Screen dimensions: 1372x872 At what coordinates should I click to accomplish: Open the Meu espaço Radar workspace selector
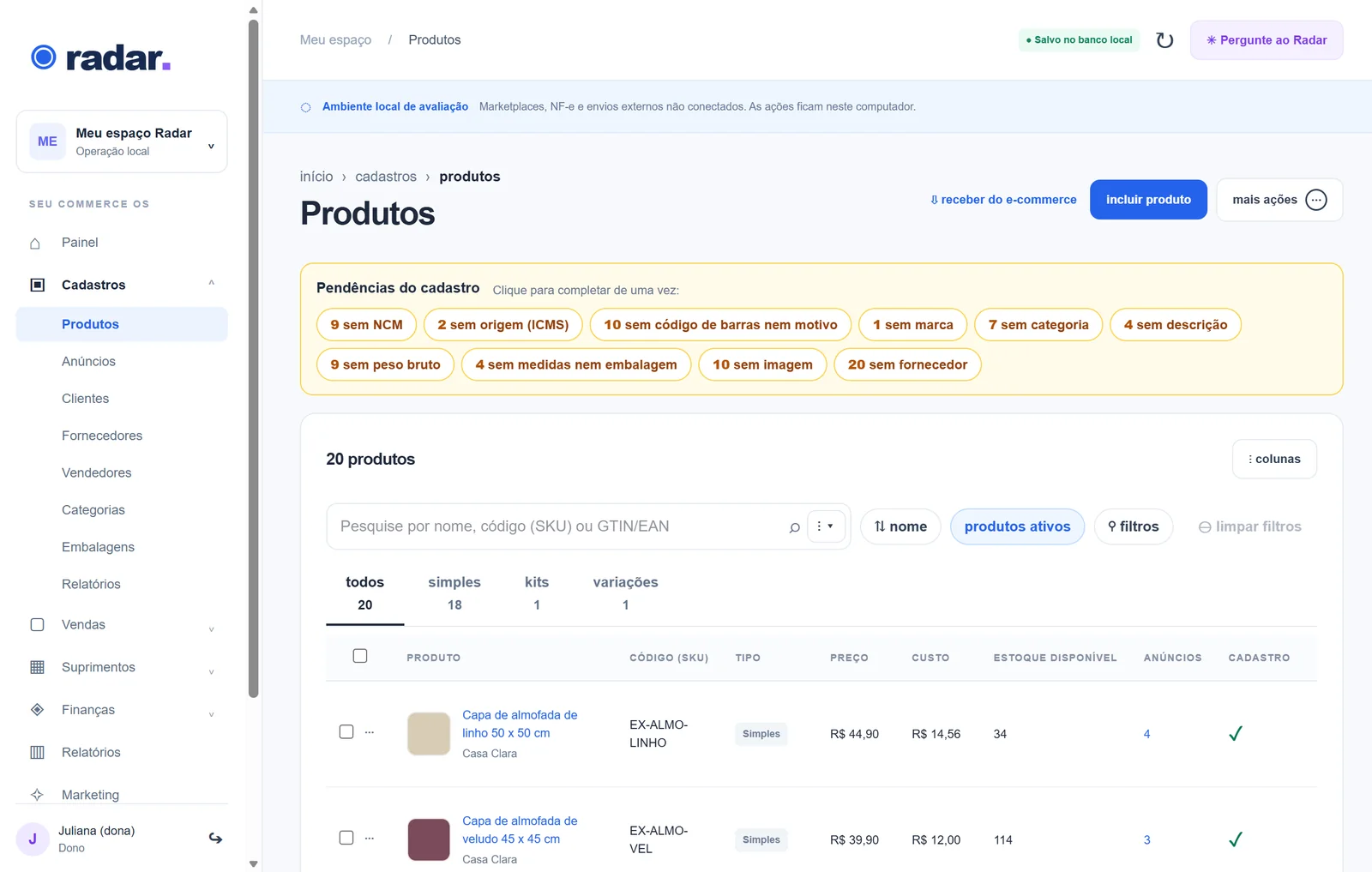point(122,141)
